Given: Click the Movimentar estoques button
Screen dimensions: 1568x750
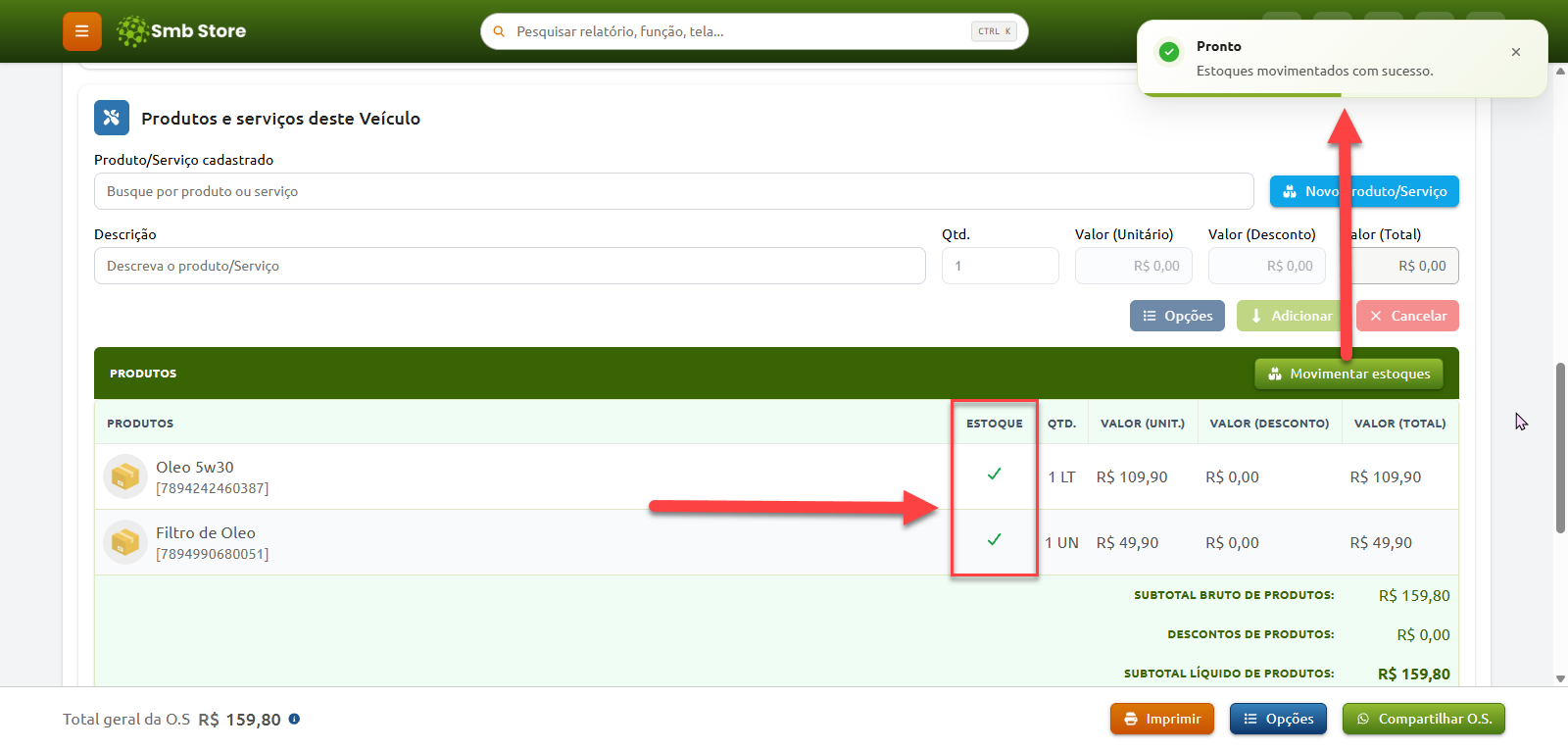Looking at the screenshot, I should (1348, 374).
